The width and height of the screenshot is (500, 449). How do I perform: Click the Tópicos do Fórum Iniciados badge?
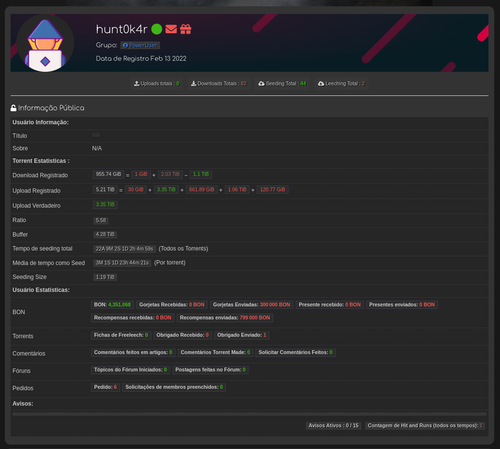[x=130, y=370]
